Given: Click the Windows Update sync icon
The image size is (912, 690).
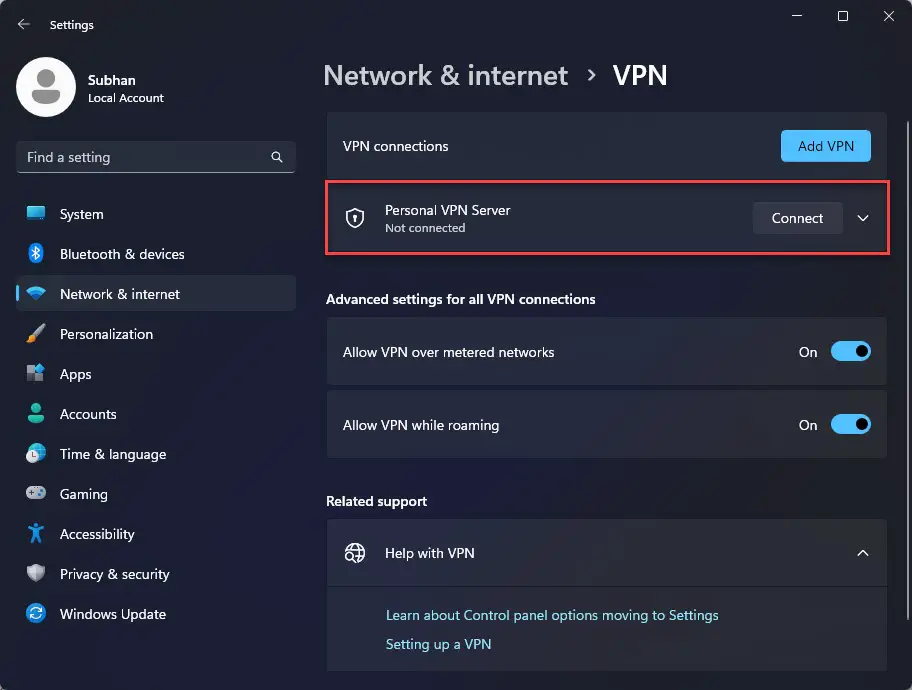Looking at the screenshot, I should click(x=36, y=614).
